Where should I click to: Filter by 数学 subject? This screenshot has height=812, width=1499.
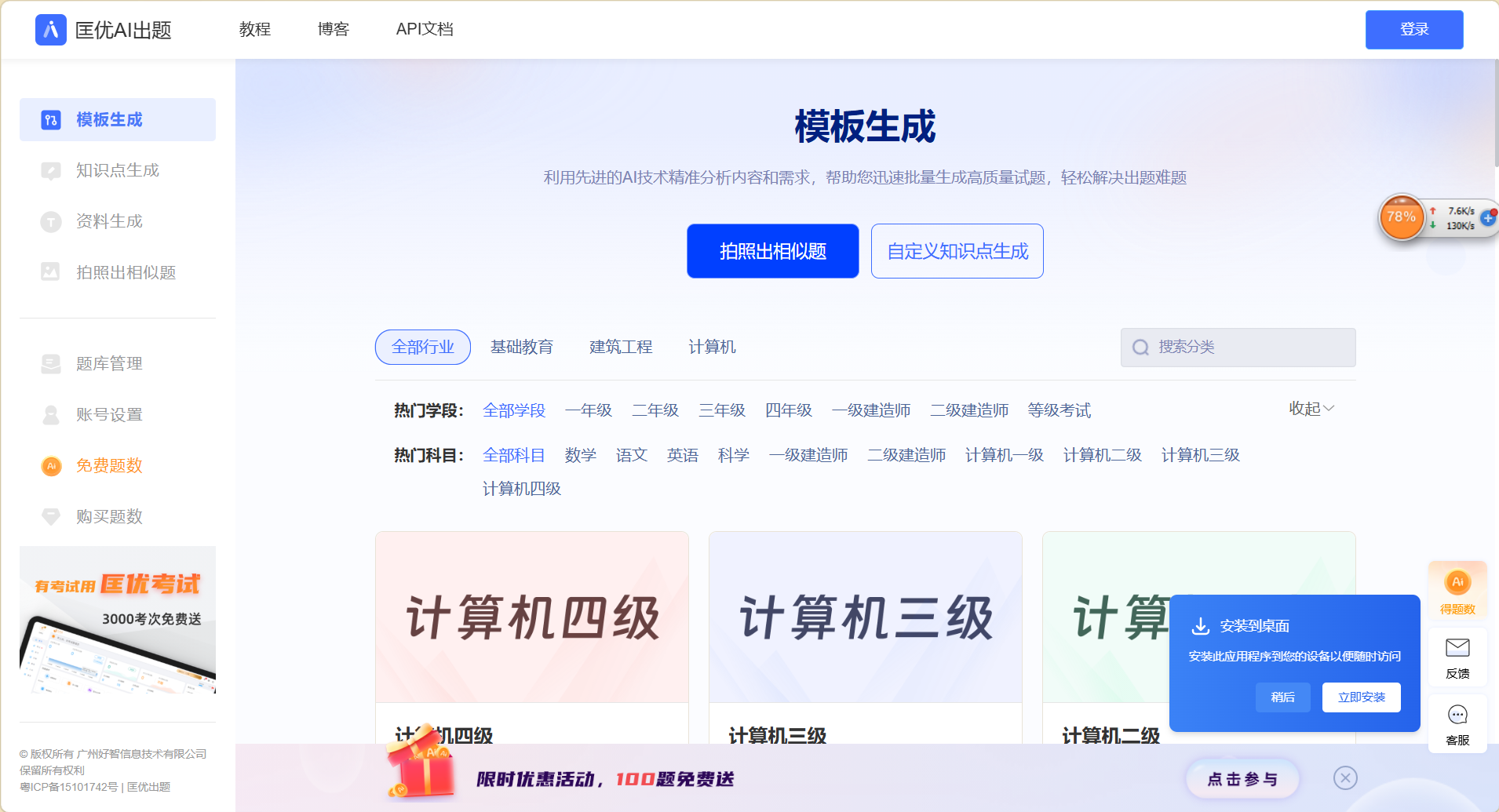[581, 455]
